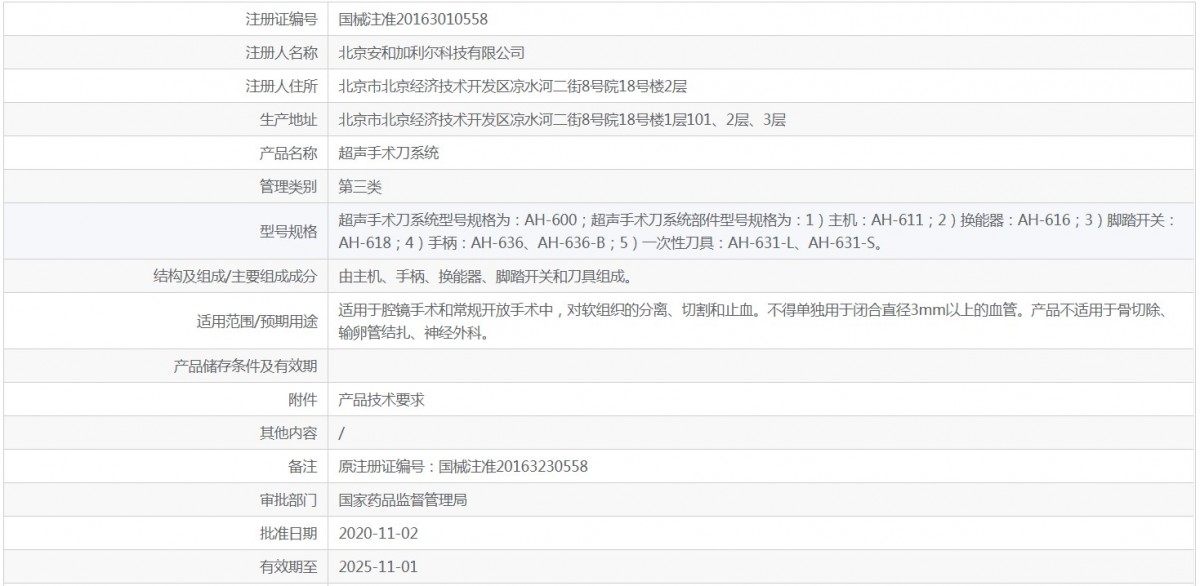
Task: Click the expiry date 2025-11-01
Action: coord(378,567)
